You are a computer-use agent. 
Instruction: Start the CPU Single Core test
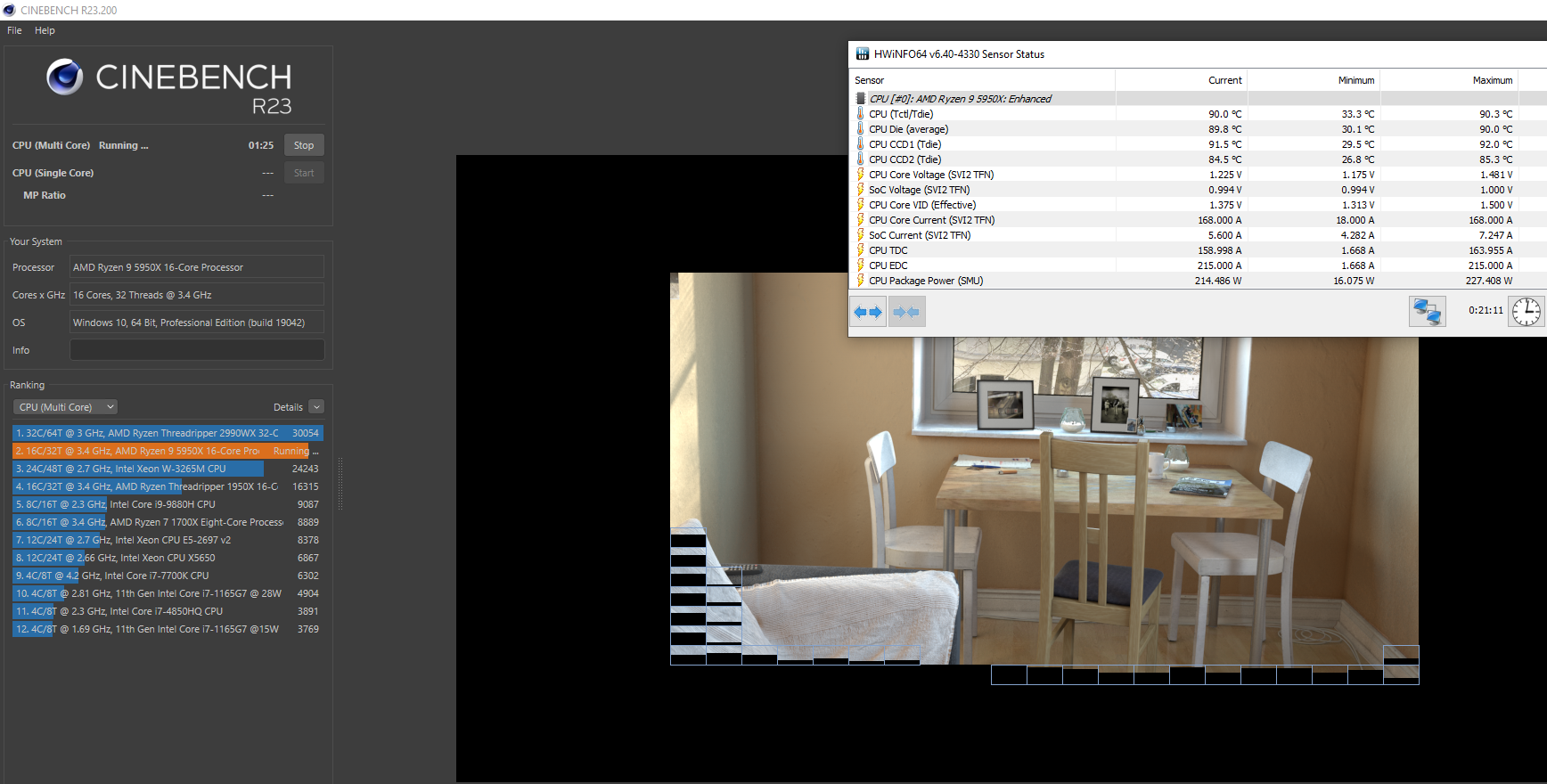304,173
